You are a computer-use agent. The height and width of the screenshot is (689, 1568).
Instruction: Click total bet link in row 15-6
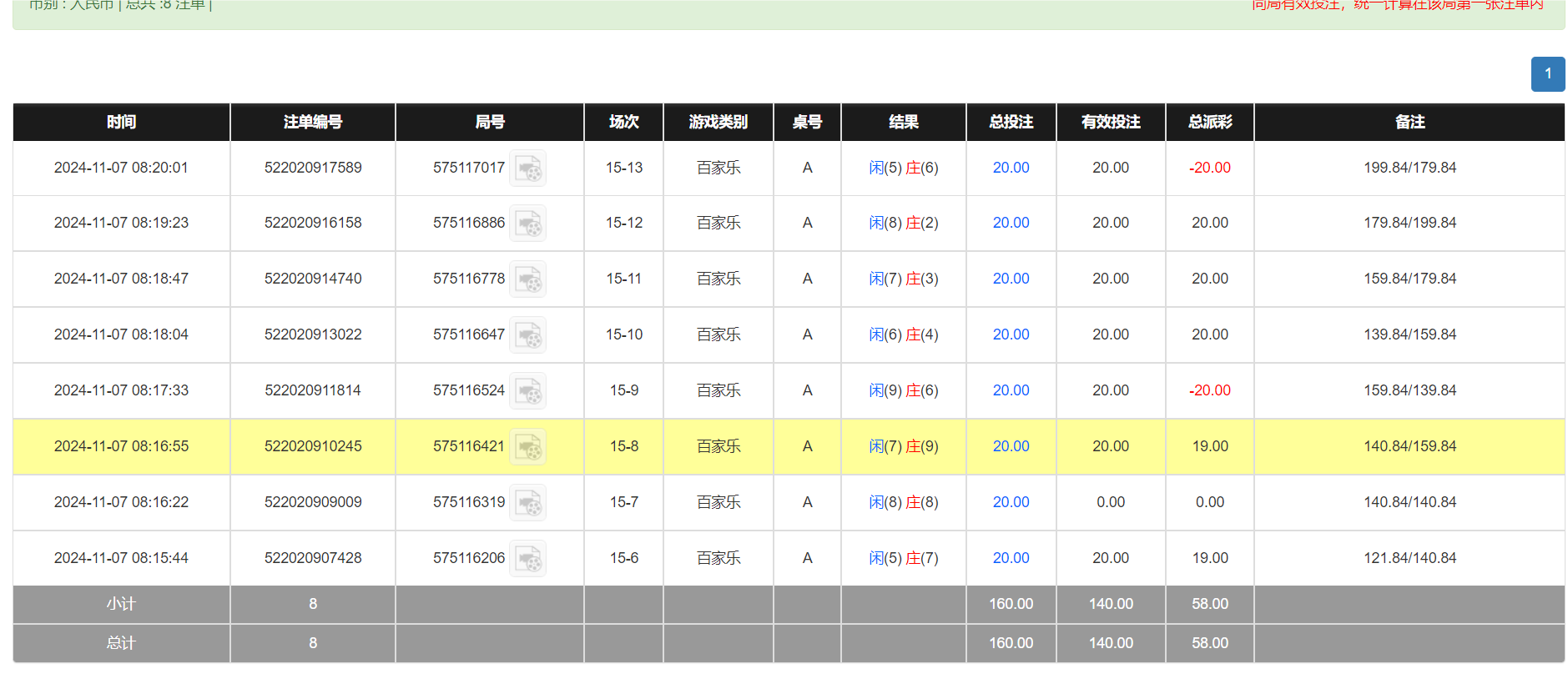pos(1011,558)
